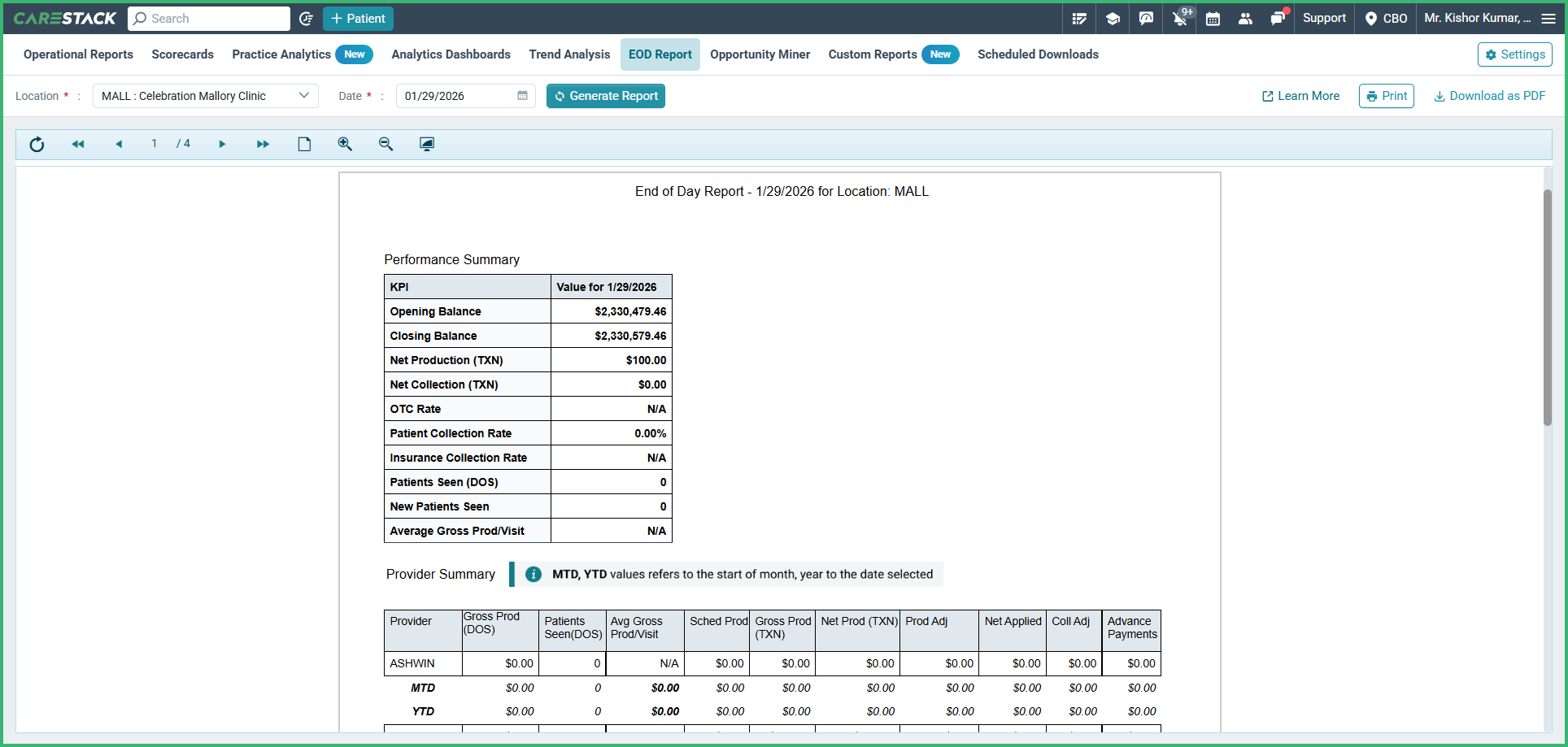The image size is (1568, 747).
Task: Go to next report page
Action: [x=222, y=145]
